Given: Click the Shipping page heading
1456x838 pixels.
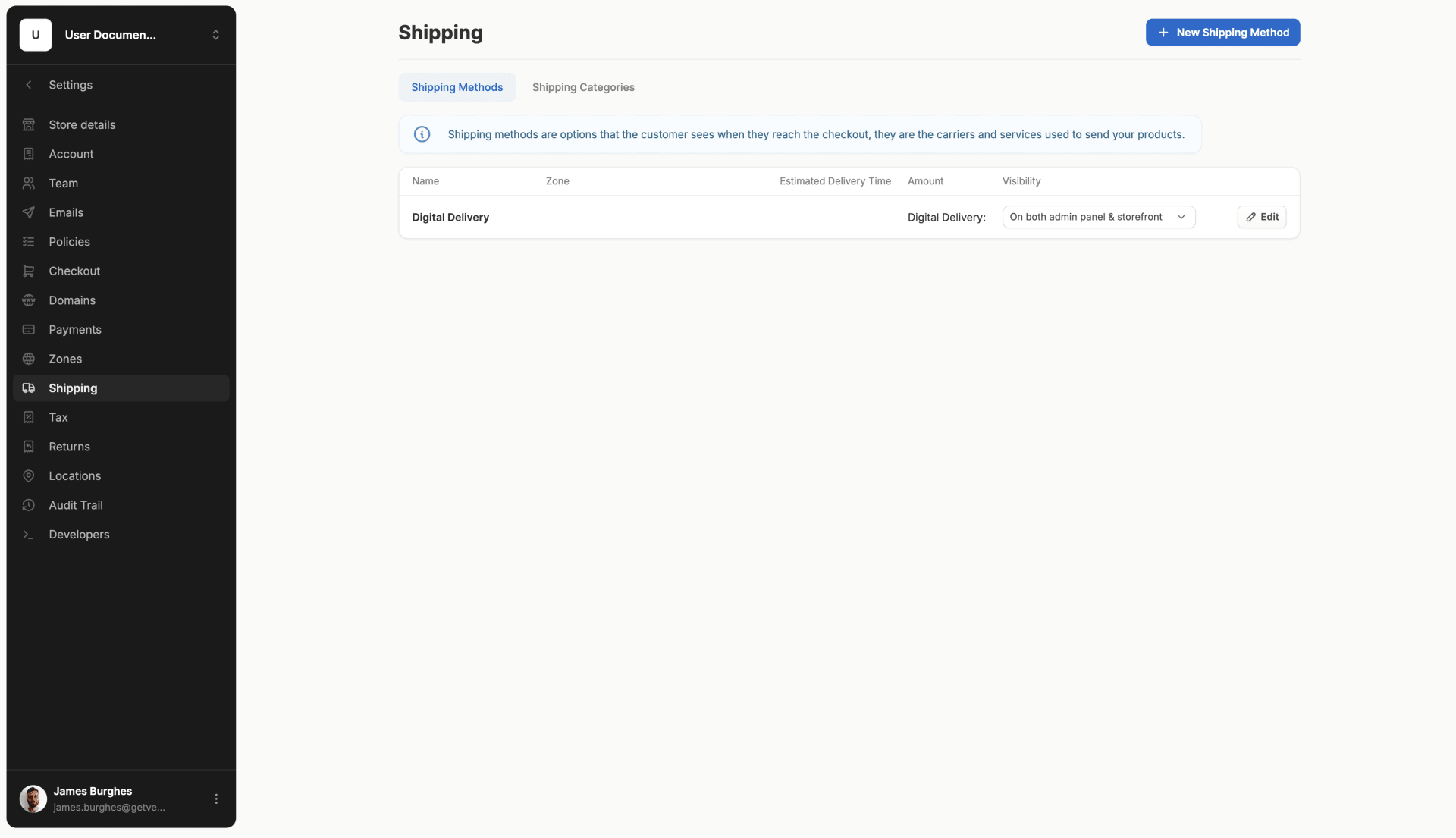Looking at the screenshot, I should (x=441, y=33).
